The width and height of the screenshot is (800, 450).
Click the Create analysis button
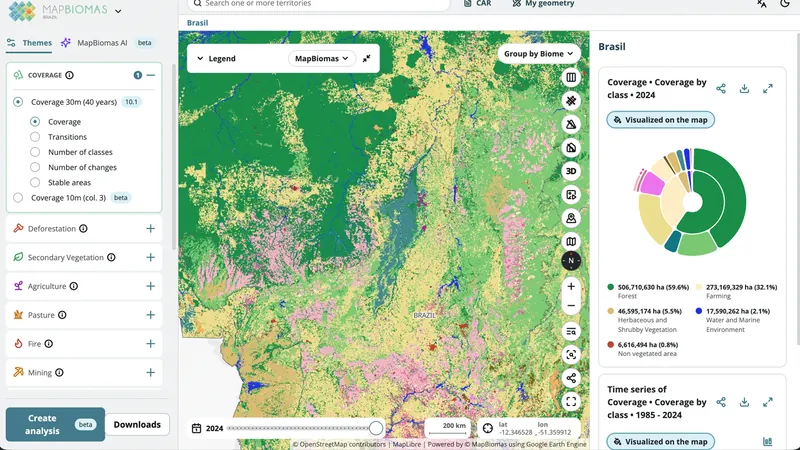click(55, 424)
